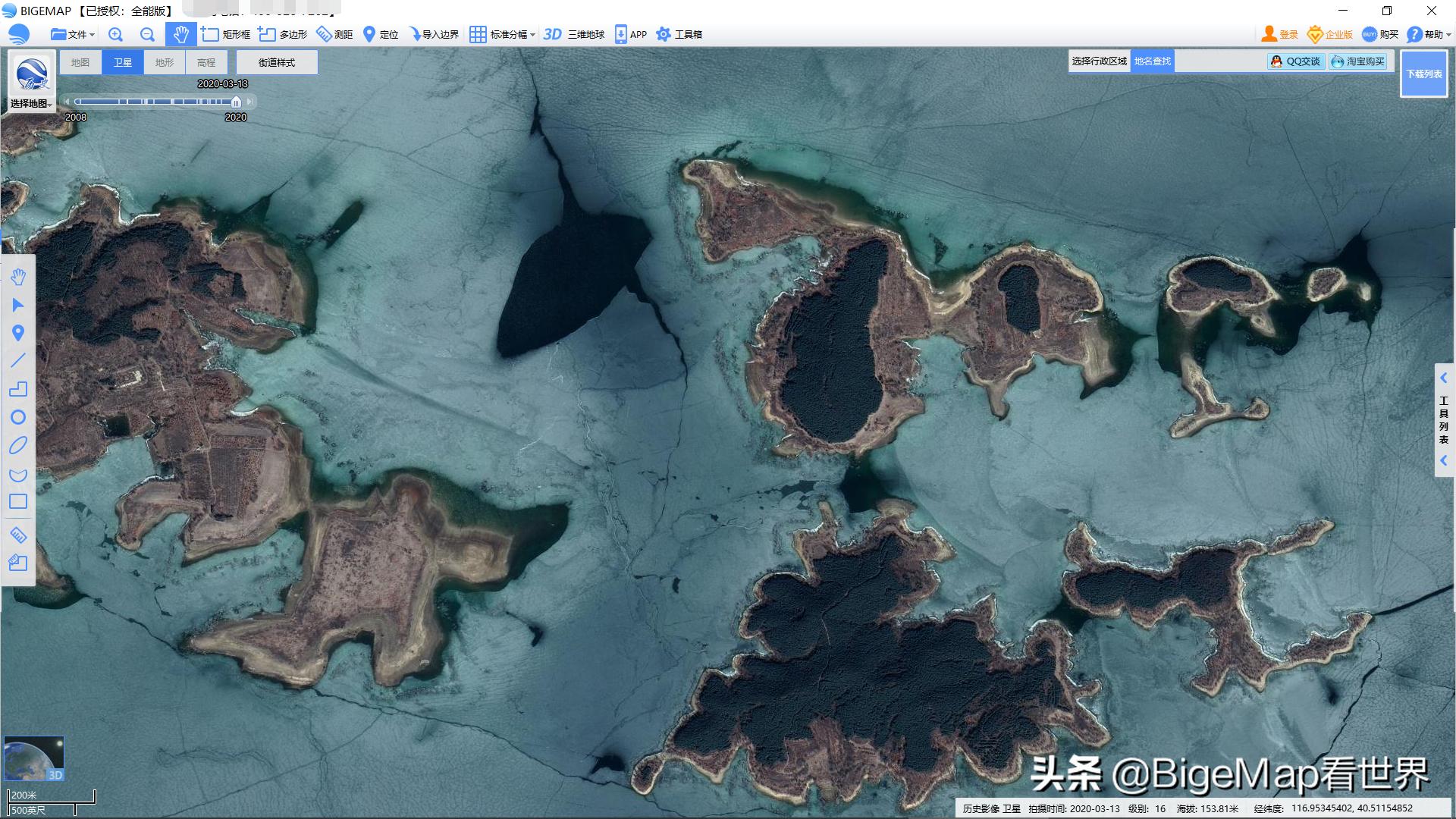Viewport: 1456px width, 819px height.
Task: Enable the 高程 elevation layer
Action: click(204, 62)
